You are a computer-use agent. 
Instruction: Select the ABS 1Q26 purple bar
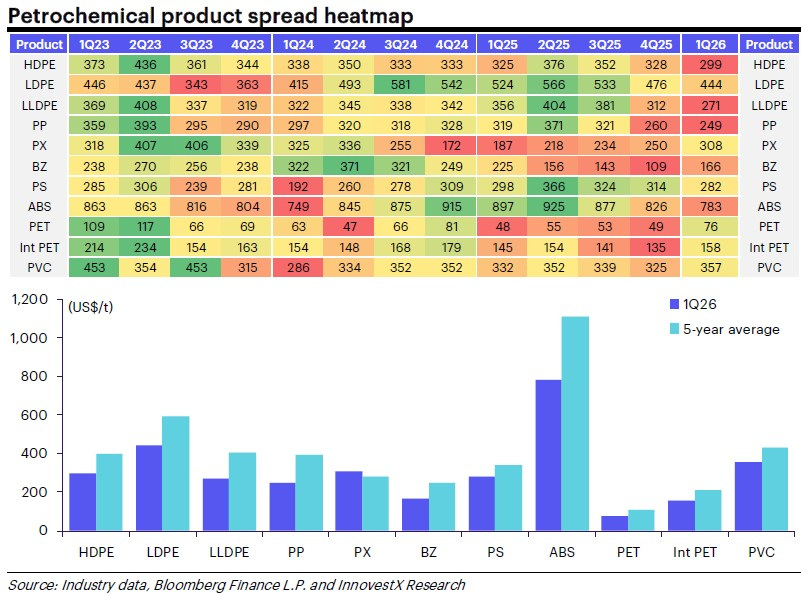tap(549, 455)
